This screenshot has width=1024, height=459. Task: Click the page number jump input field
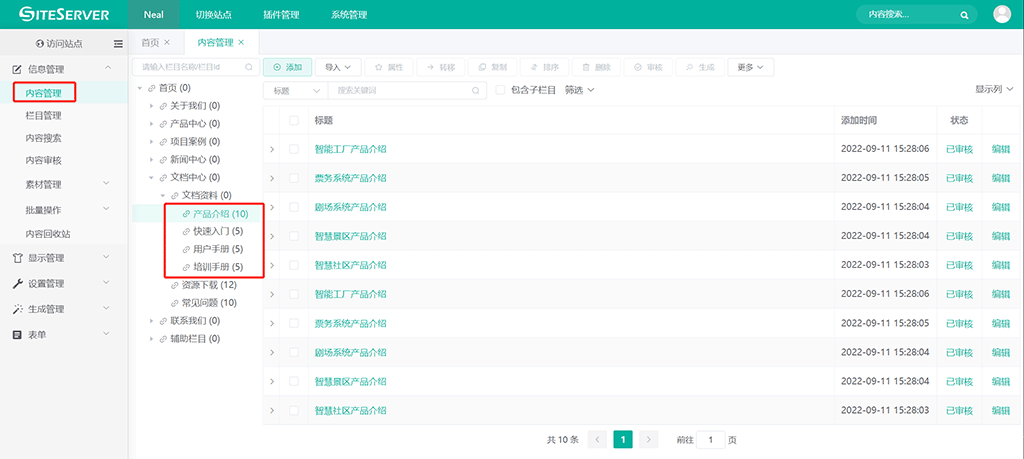point(711,439)
